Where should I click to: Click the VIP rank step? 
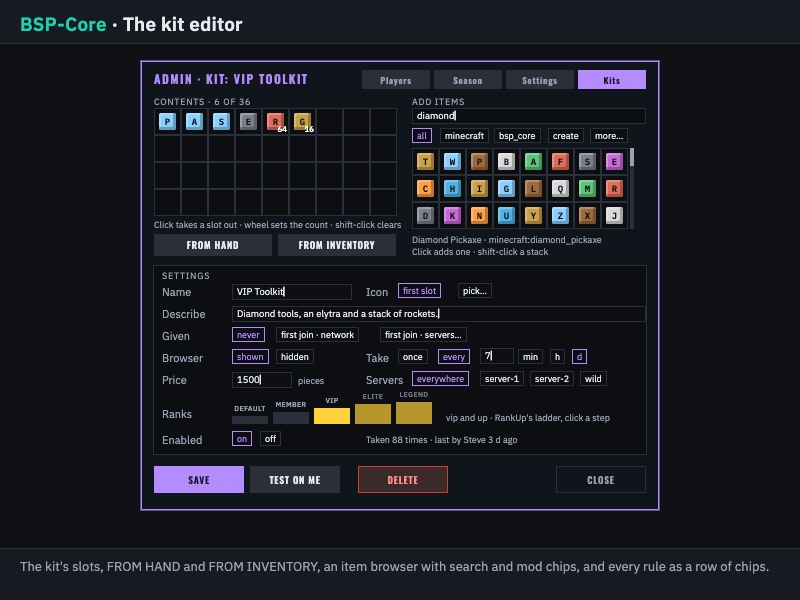click(x=332, y=416)
